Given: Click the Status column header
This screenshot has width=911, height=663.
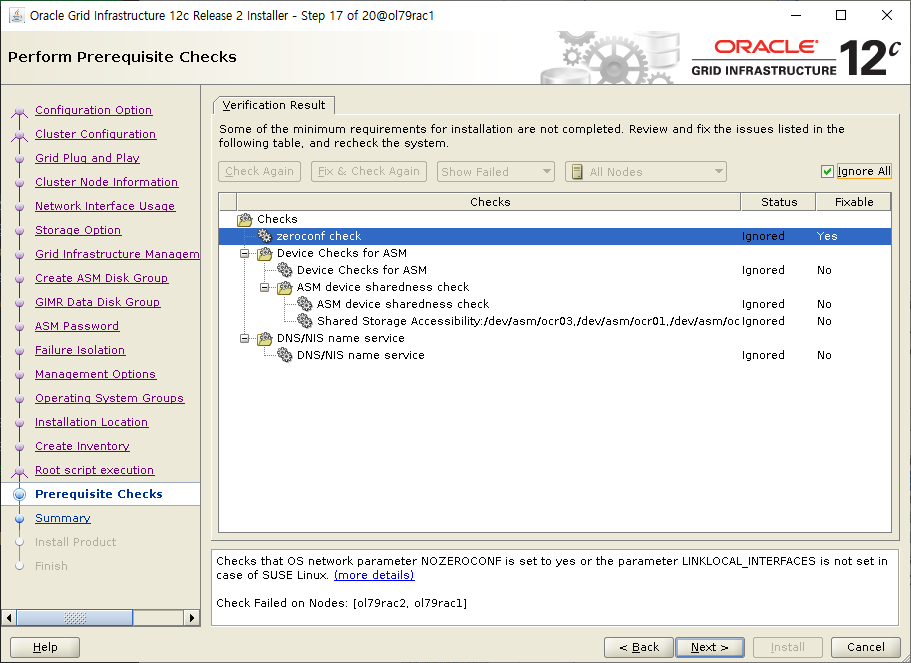Looking at the screenshot, I should [x=779, y=202].
